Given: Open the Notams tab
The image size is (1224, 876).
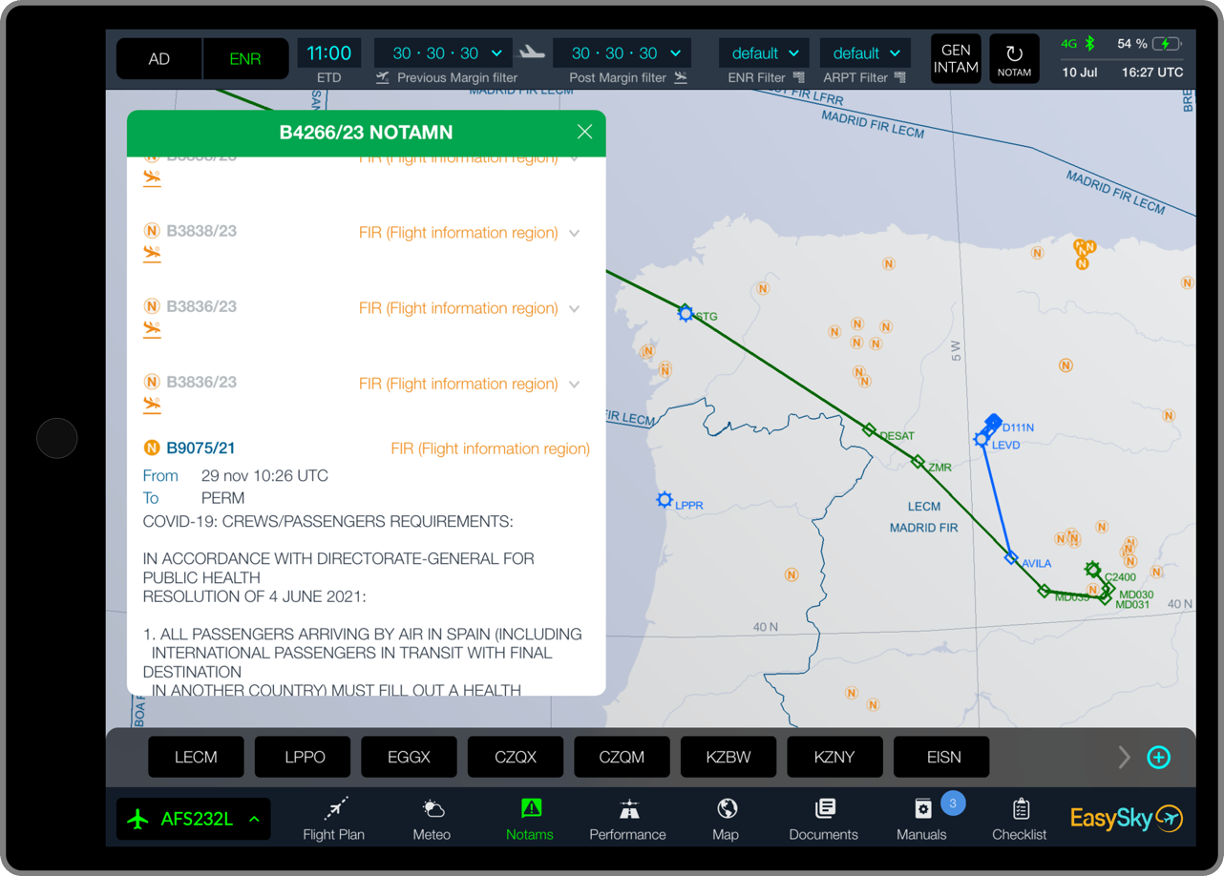Looking at the screenshot, I should pyautogui.click(x=530, y=819).
